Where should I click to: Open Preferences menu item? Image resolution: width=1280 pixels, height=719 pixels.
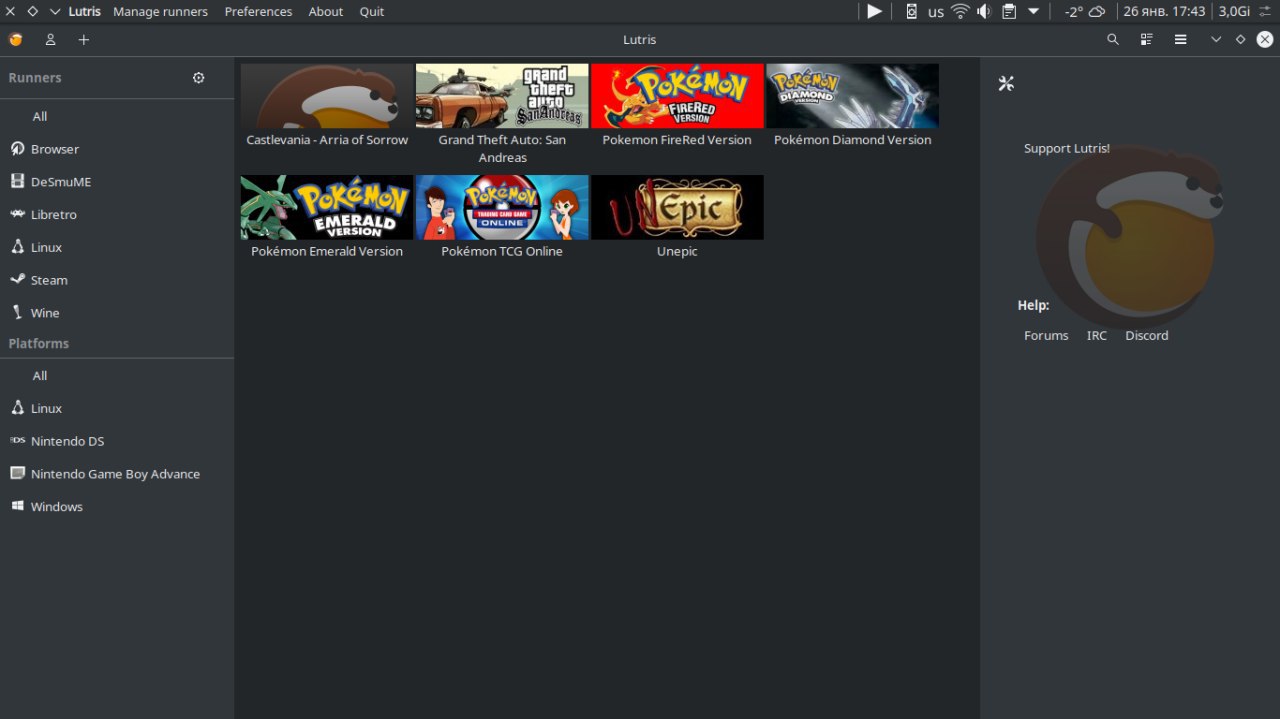point(258,12)
